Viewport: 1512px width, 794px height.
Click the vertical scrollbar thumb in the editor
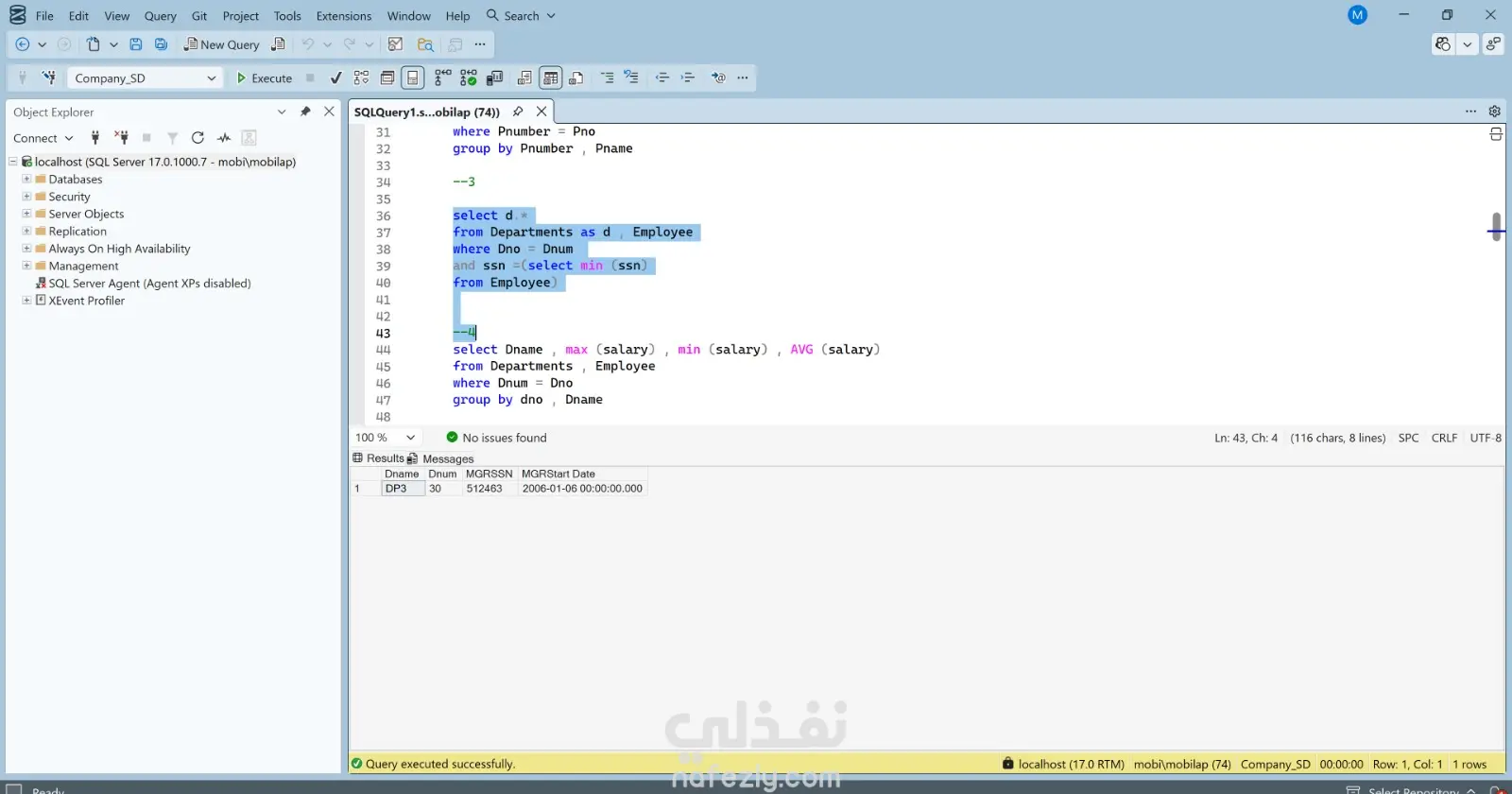pyautogui.click(x=1496, y=227)
